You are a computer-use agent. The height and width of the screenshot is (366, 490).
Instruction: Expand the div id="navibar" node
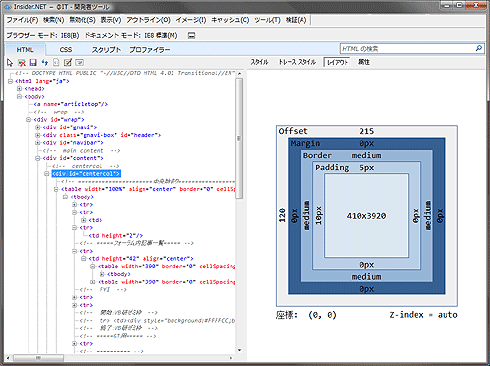point(38,143)
